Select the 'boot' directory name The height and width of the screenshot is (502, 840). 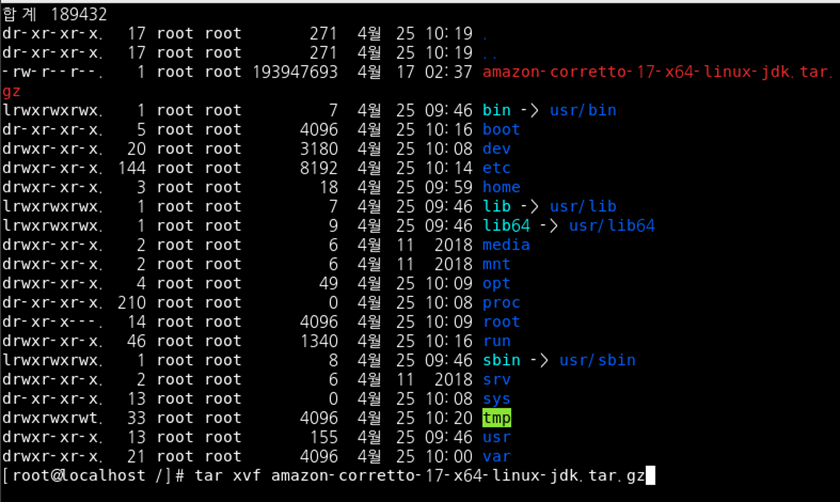click(501, 129)
